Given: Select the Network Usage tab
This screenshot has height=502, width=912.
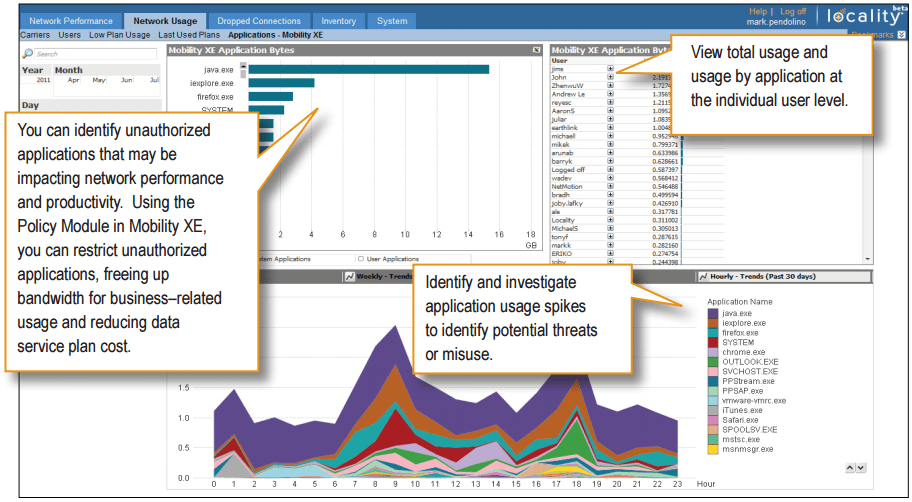Looking at the screenshot, I should click(165, 21).
